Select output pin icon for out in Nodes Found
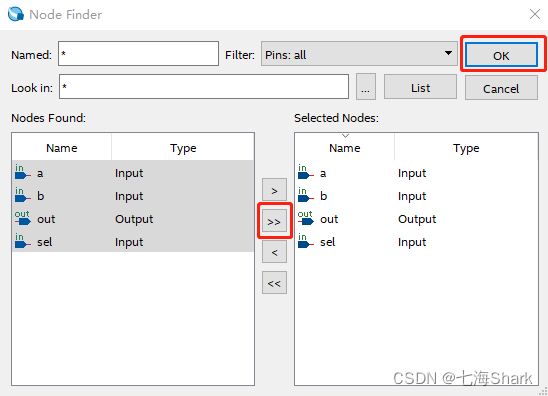 [x=22, y=218]
